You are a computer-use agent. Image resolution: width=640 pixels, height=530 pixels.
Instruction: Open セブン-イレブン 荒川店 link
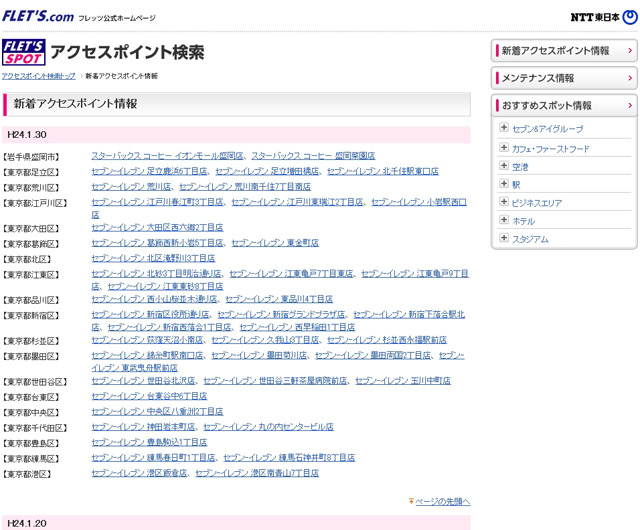click(x=131, y=187)
